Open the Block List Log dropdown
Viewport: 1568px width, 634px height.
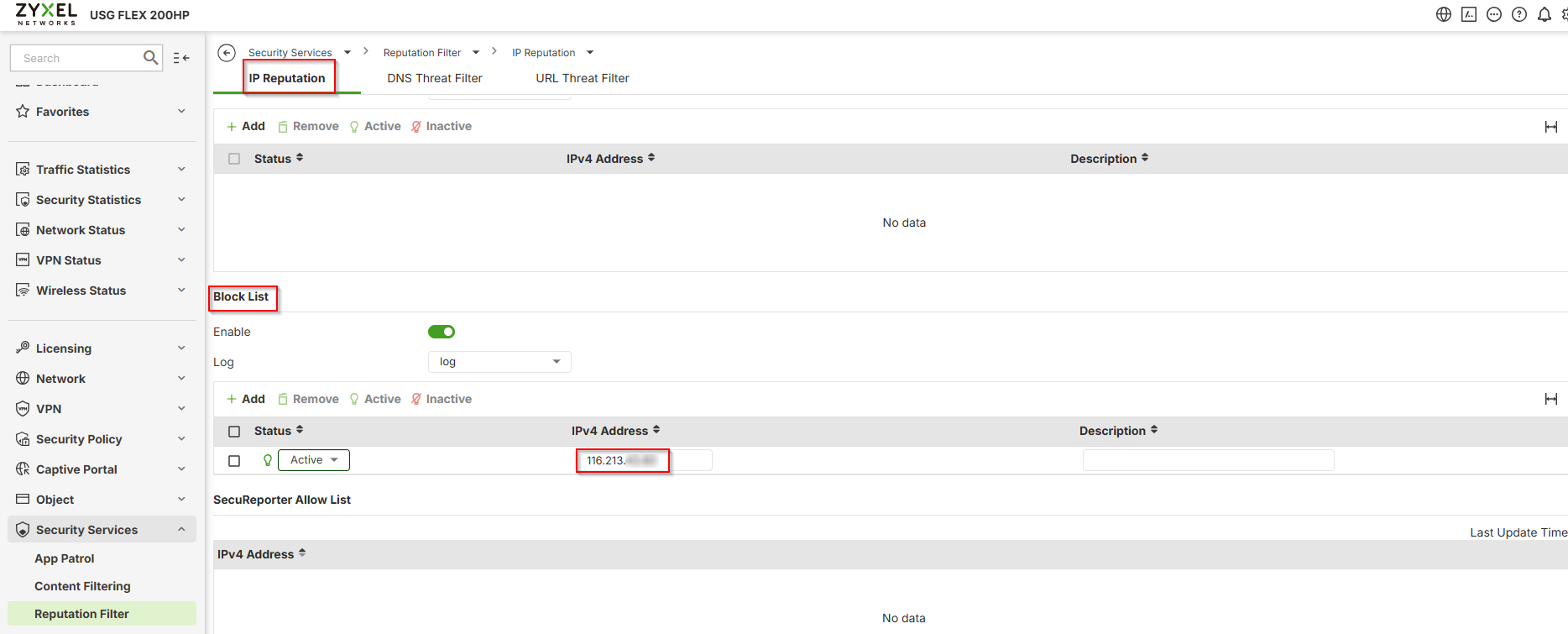point(499,362)
